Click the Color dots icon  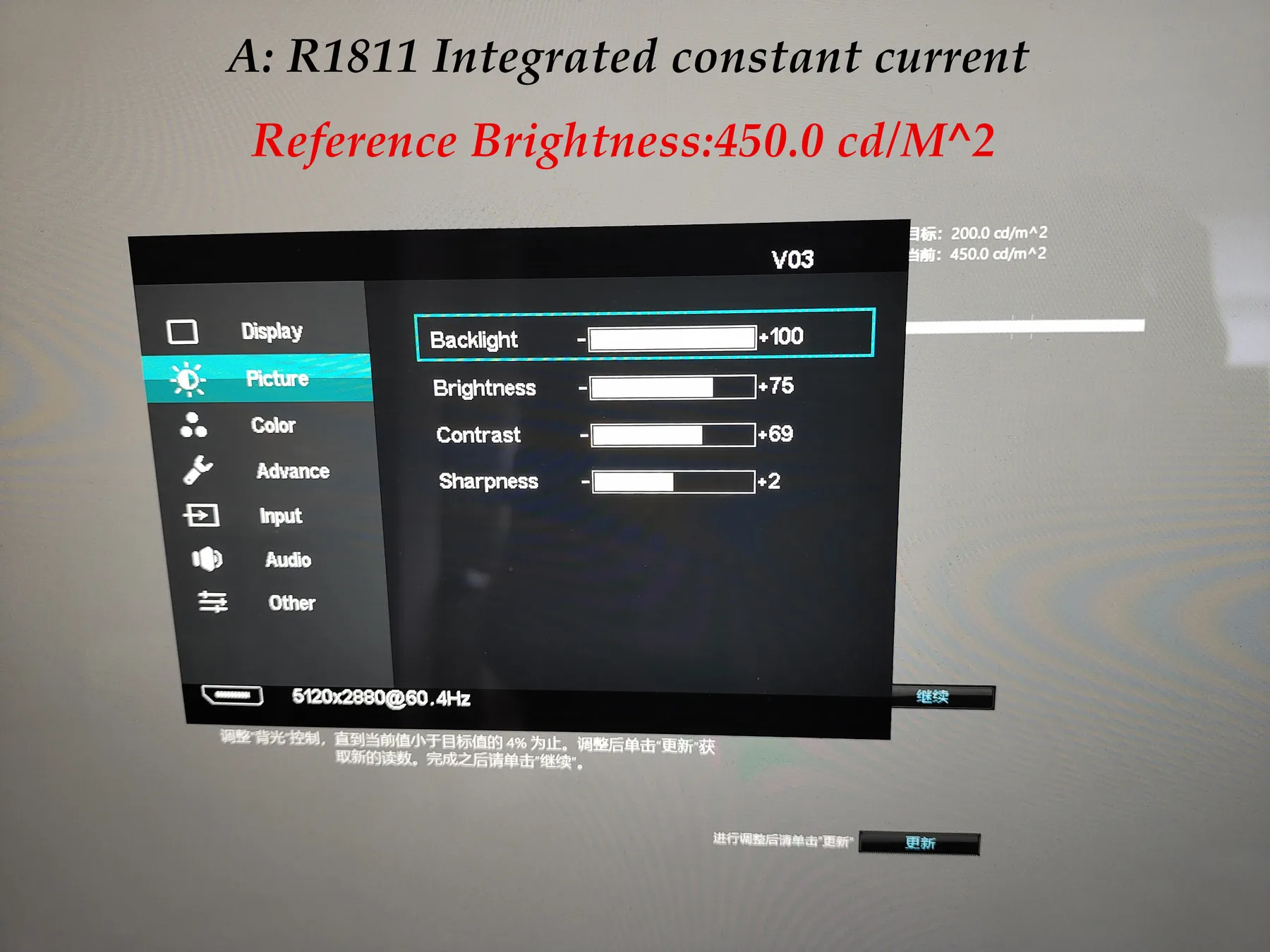pyautogui.click(x=193, y=425)
